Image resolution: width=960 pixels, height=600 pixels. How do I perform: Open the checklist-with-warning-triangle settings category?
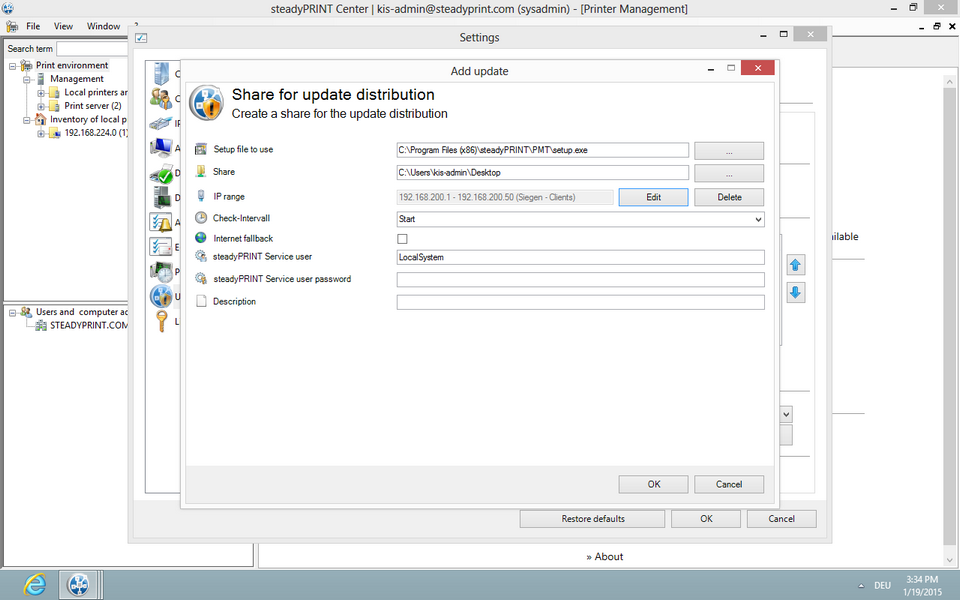[161, 222]
